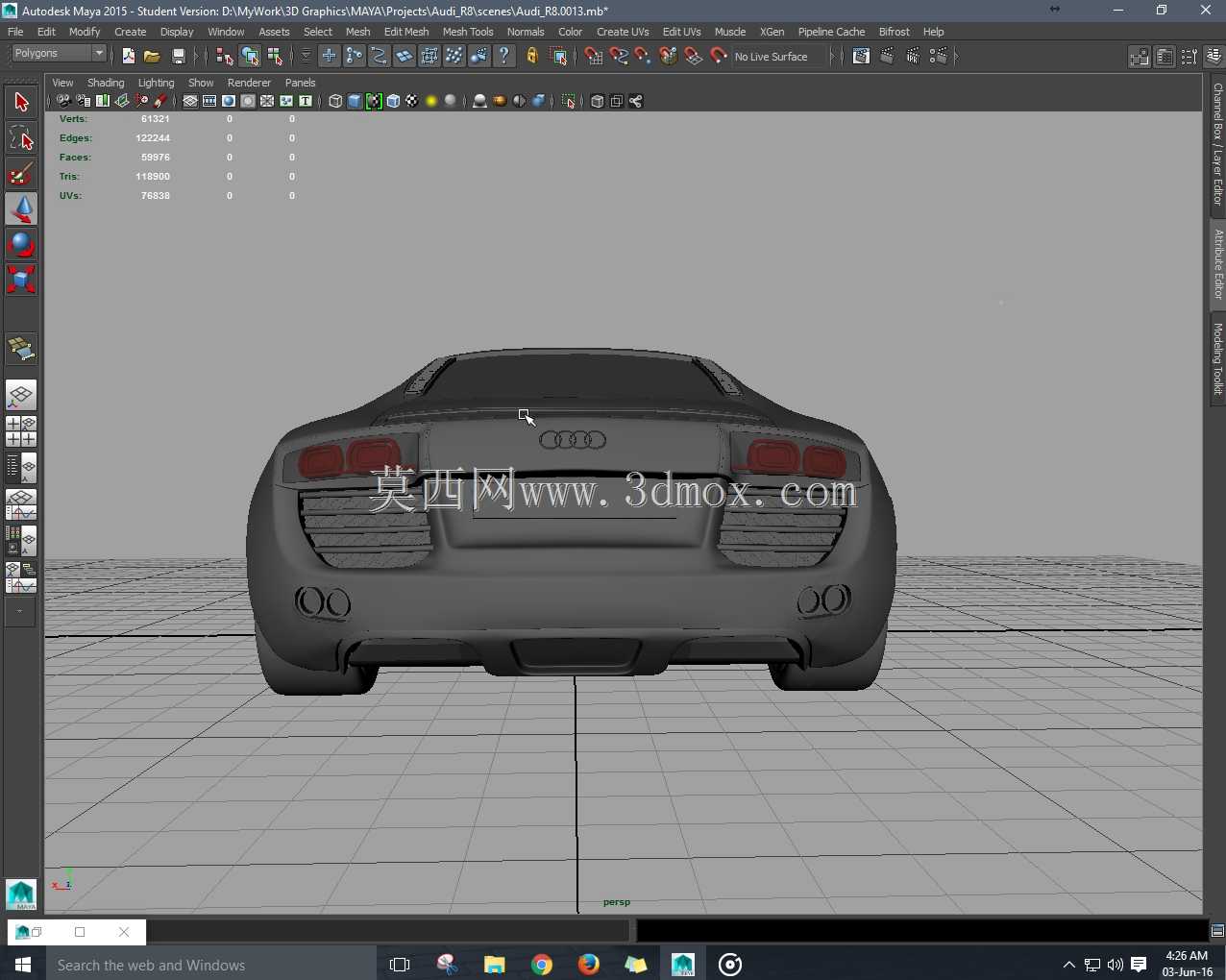
Task: Toggle smooth shade all cube icon
Action: coord(355,101)
